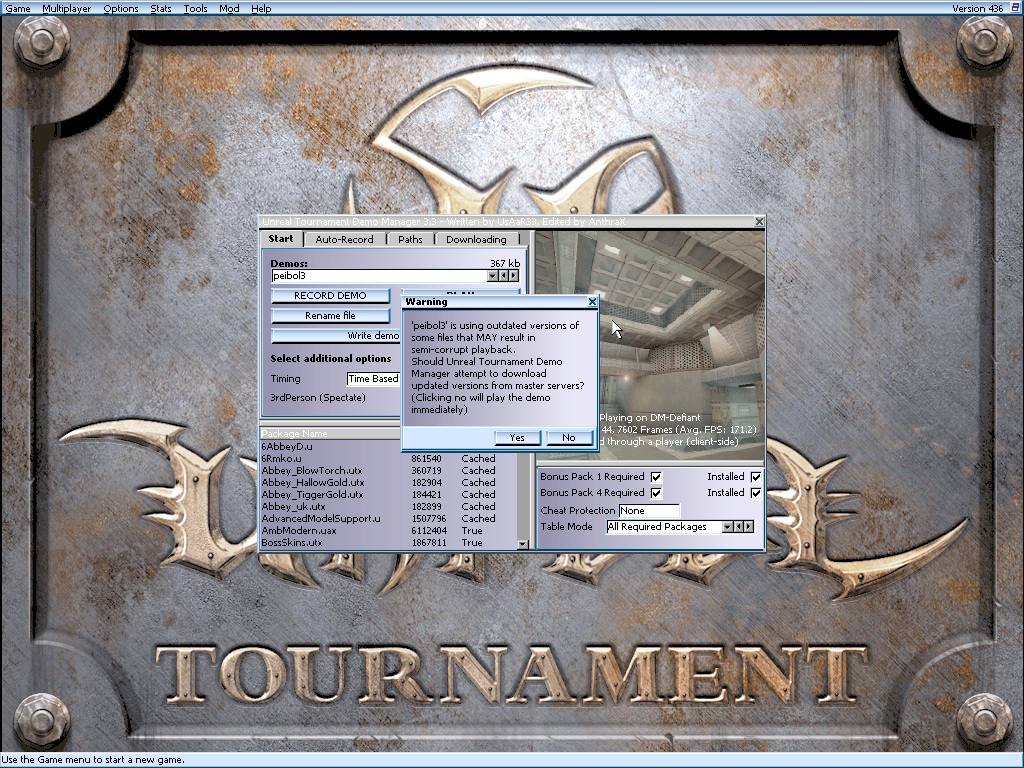
Task: Close the Demo Manager window
Action: [759, 222]
